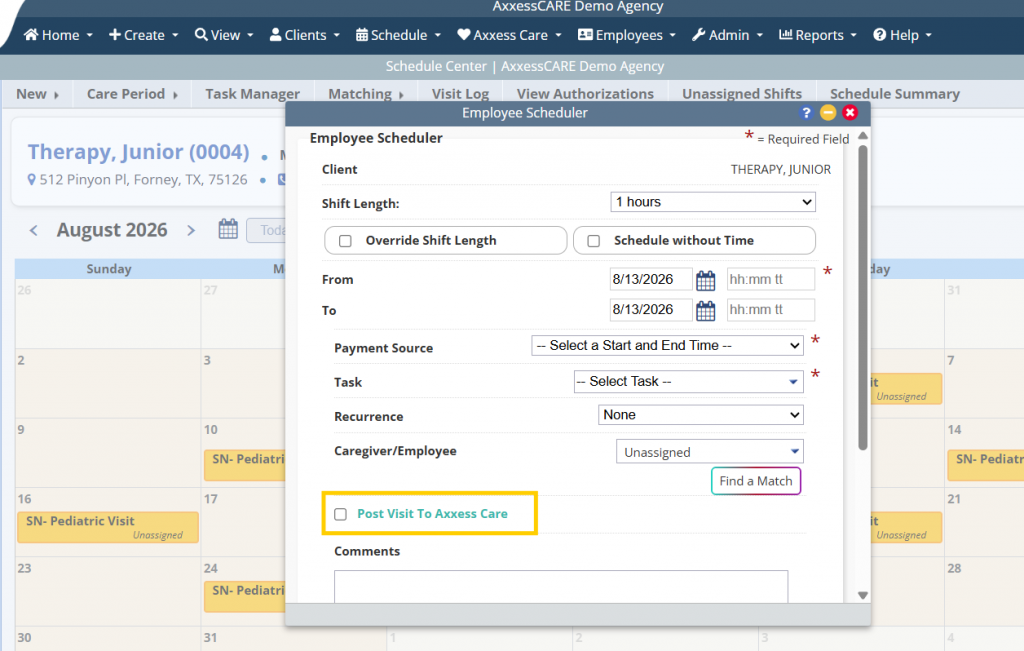Minimize the Employee Scheduler dialog
Viewport: 1024px width, 651px height.
coord(828,113)
